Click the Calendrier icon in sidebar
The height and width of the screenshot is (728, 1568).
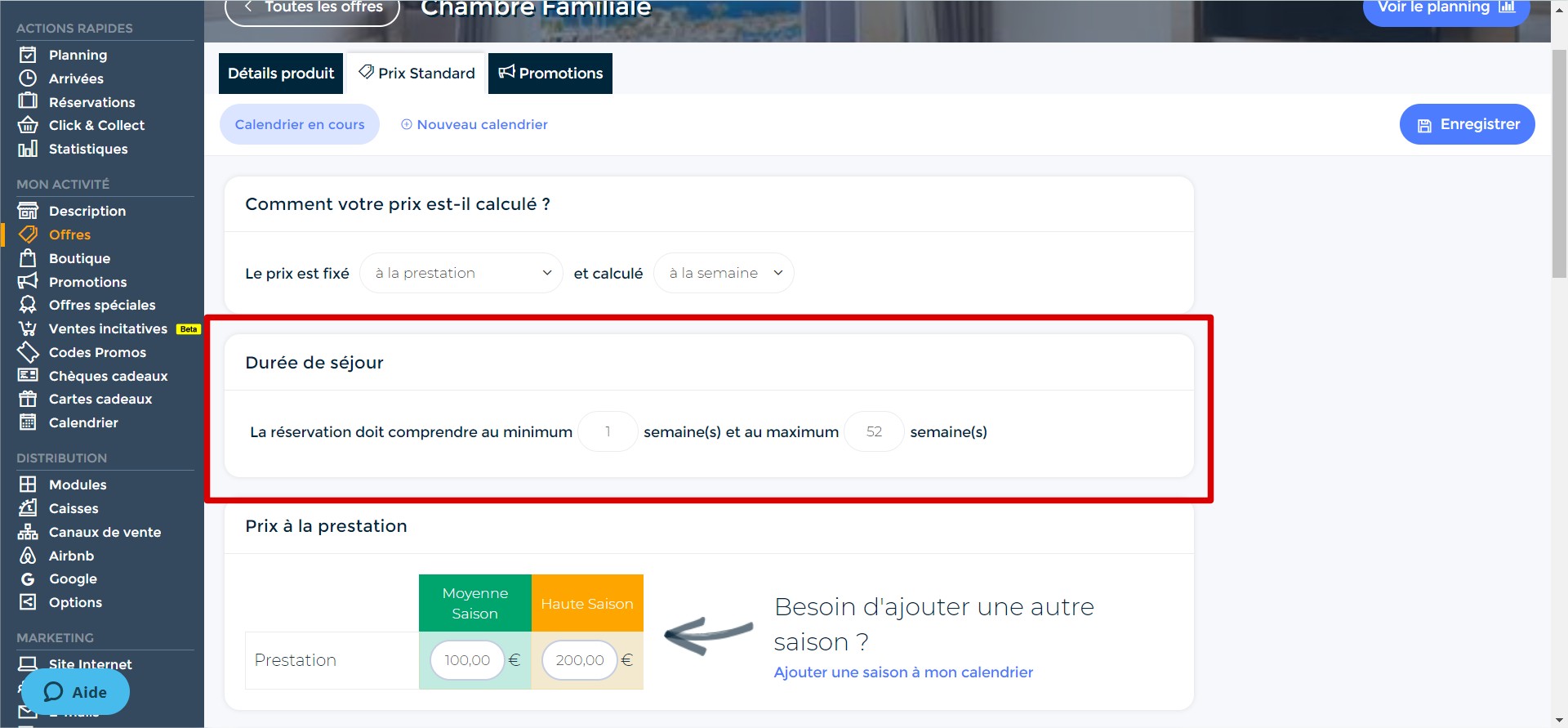[x=28, y=422]
